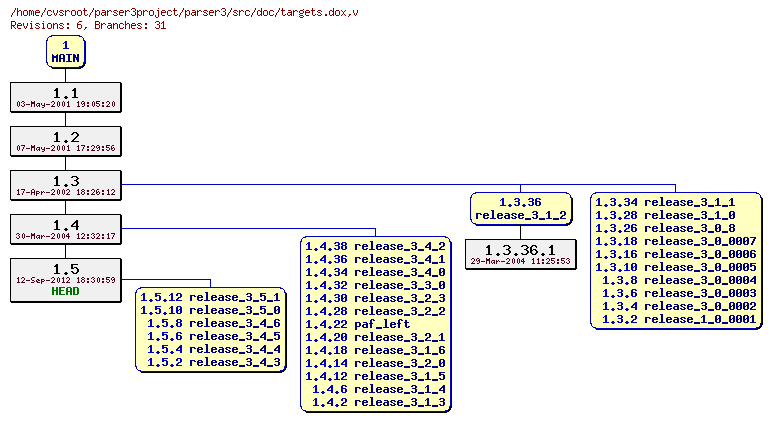The height and width of the screenshot is (421, 771).
Task: Click branch 1.4.38 release_3_4_2
Action: point(376,246)
